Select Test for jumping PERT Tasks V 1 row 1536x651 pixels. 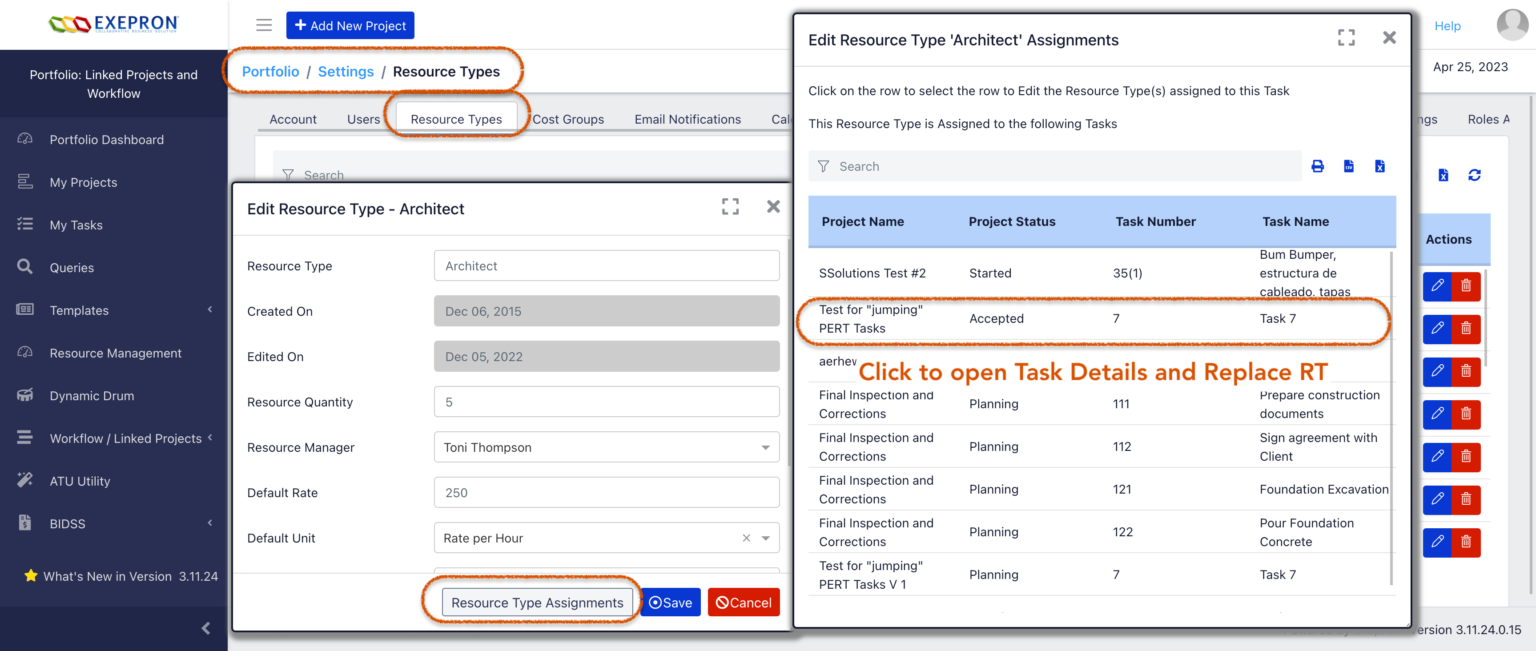[x=1100, y=575]
